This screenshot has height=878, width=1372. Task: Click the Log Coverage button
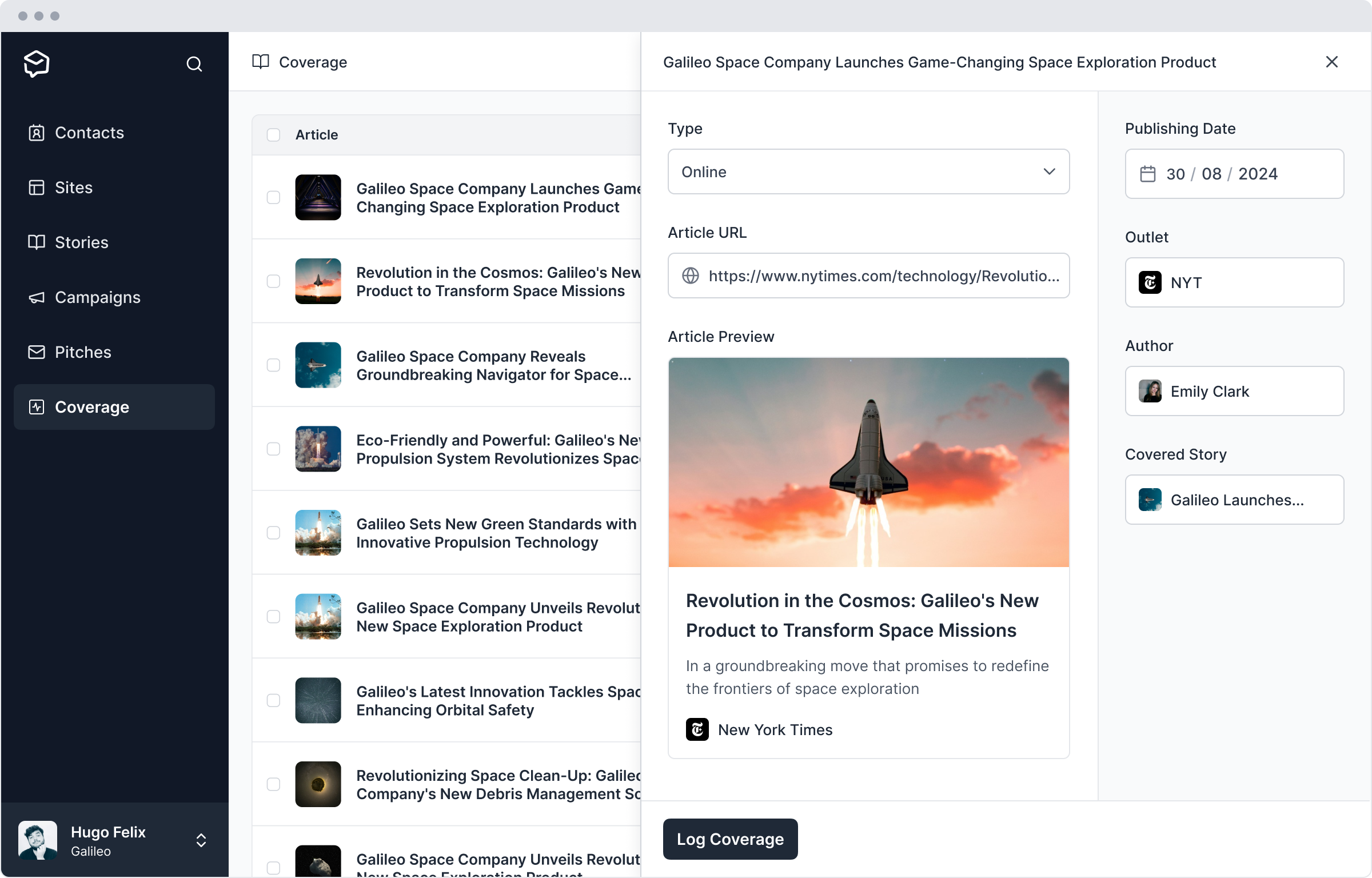pos(730,839)
